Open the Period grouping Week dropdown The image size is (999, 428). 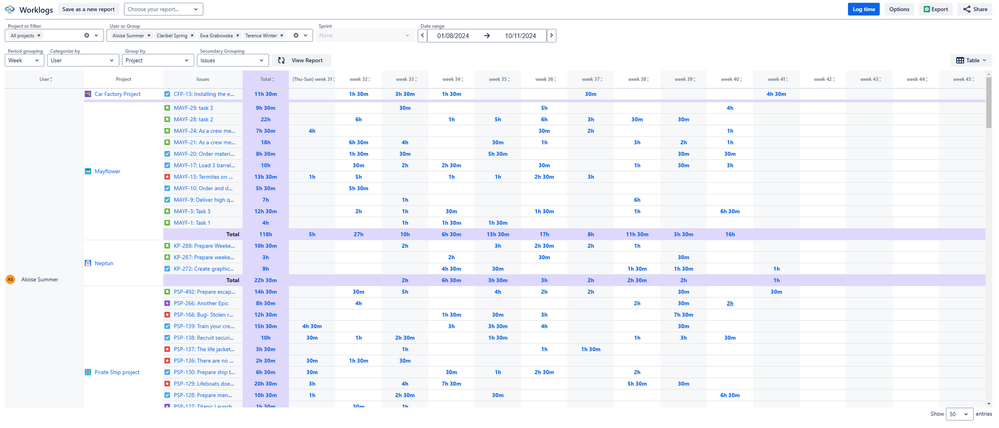(x=24, y=61)
